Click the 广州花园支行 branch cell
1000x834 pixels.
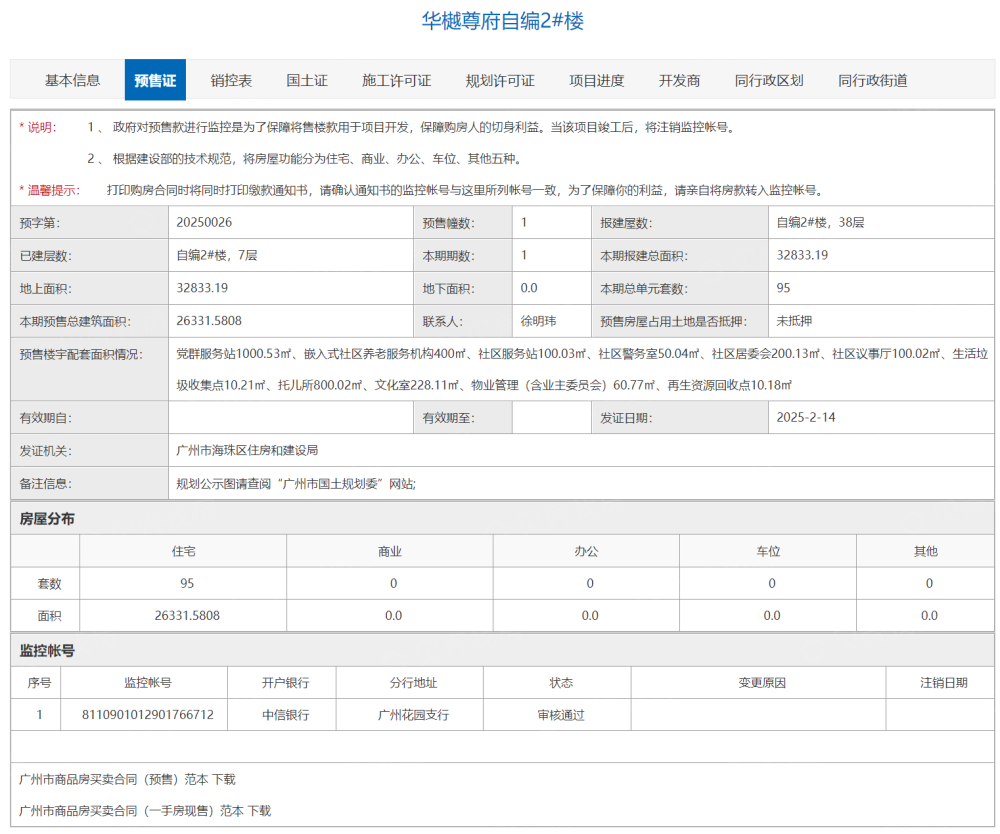[413, 715]
